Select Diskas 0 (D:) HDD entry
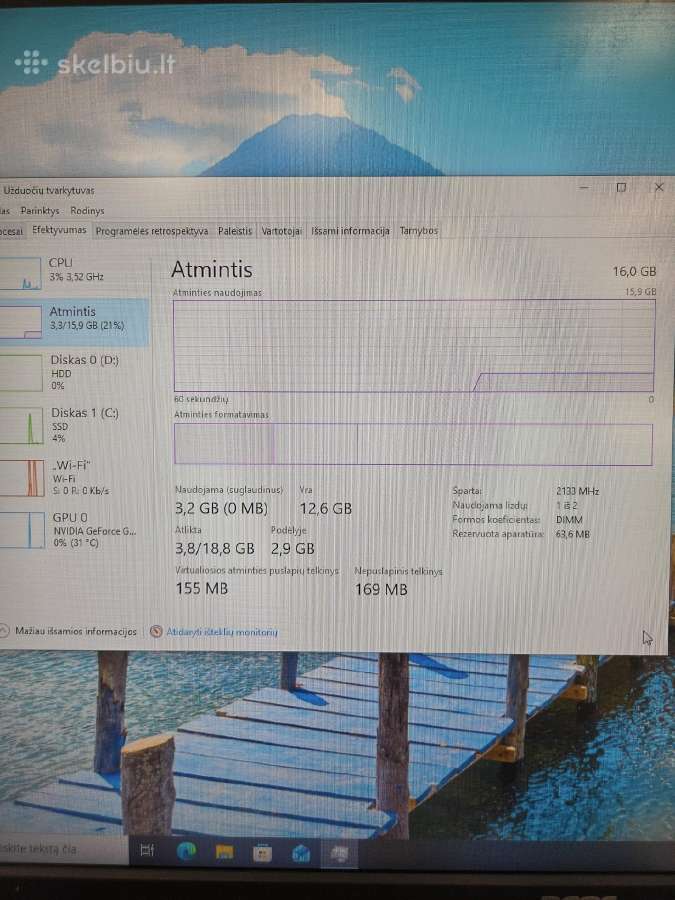 click(x=75, y=372)
